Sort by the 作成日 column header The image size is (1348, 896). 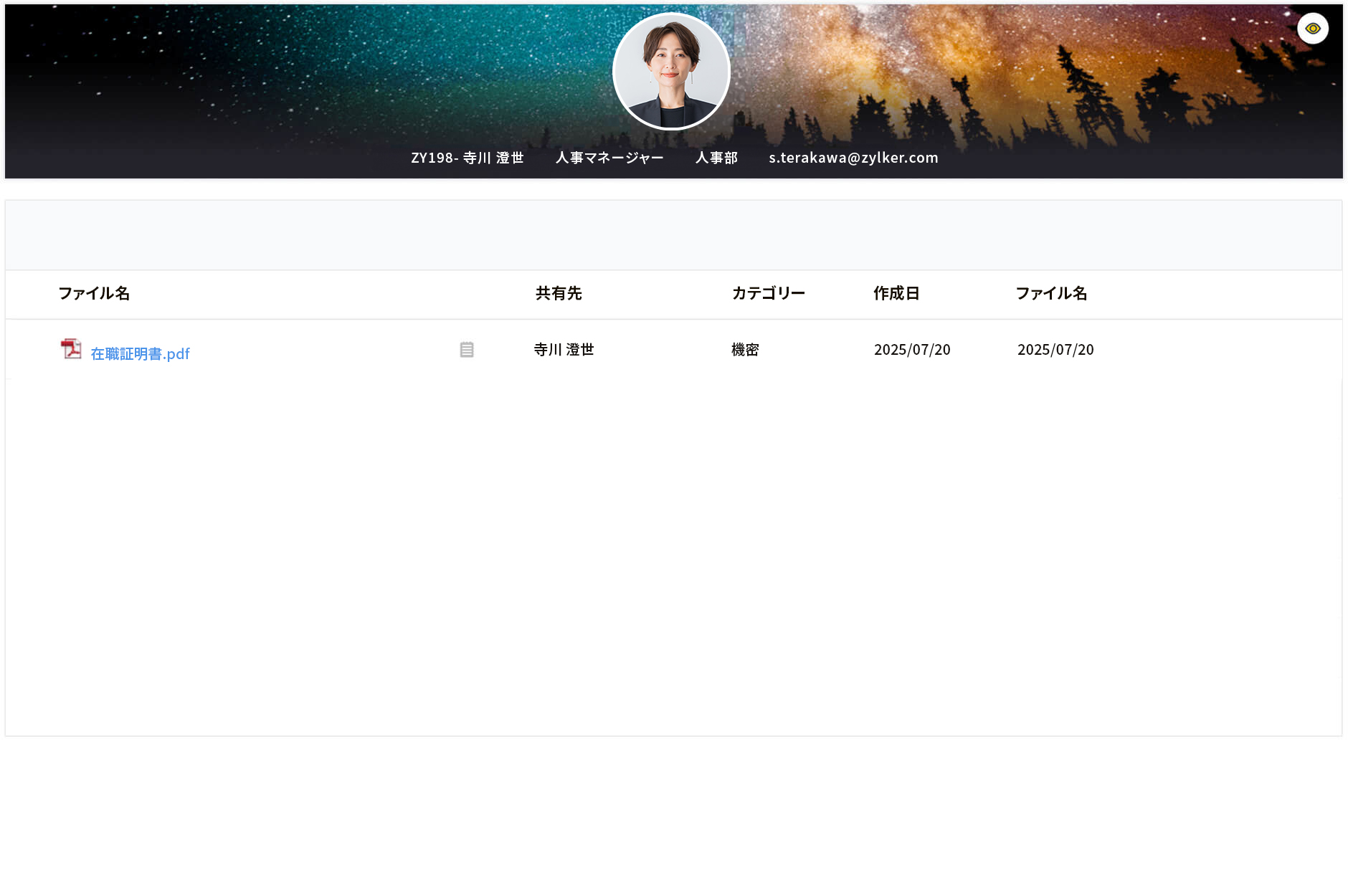click(896, 293)
